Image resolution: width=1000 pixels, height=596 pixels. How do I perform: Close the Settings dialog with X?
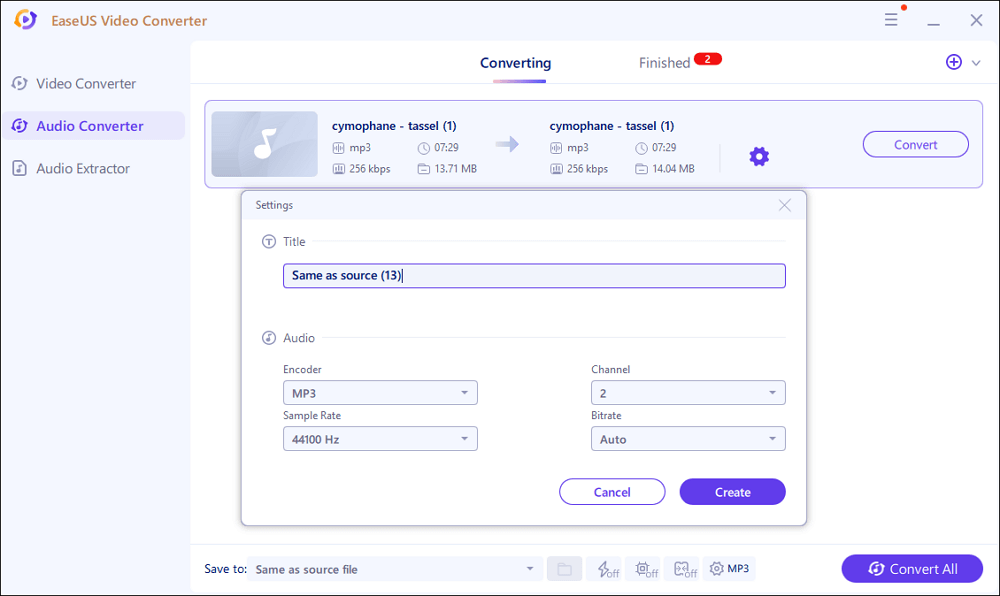pos(784,205)
